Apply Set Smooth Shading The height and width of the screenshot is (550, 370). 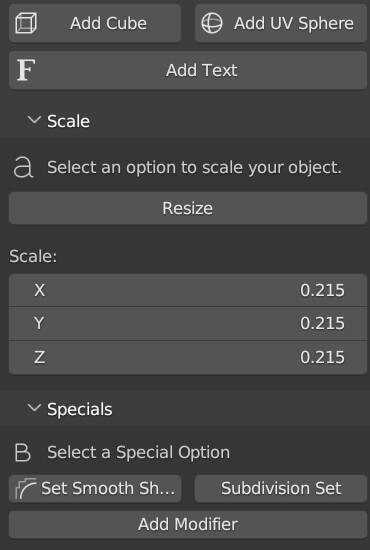95,488
